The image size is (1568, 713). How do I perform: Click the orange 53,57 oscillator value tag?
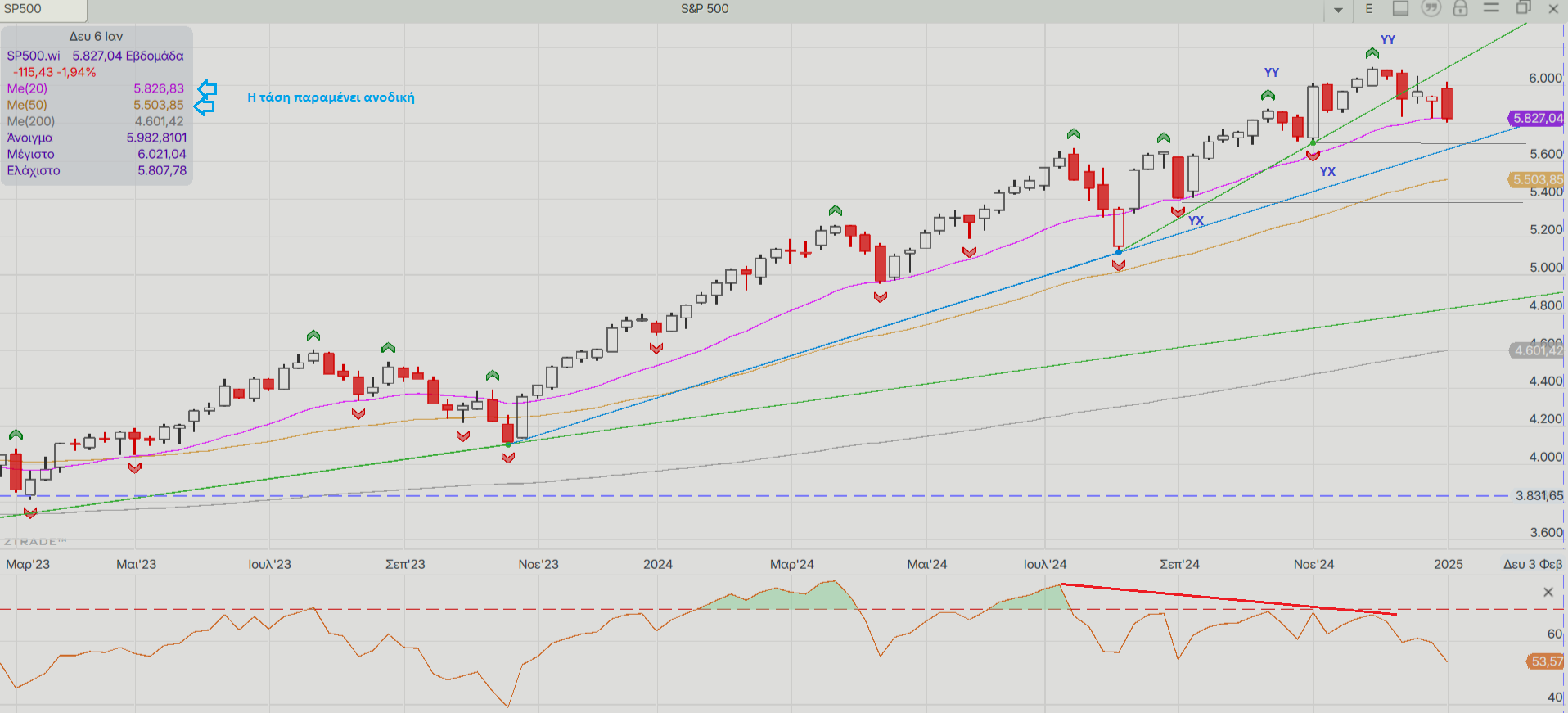coord(1546,661)
